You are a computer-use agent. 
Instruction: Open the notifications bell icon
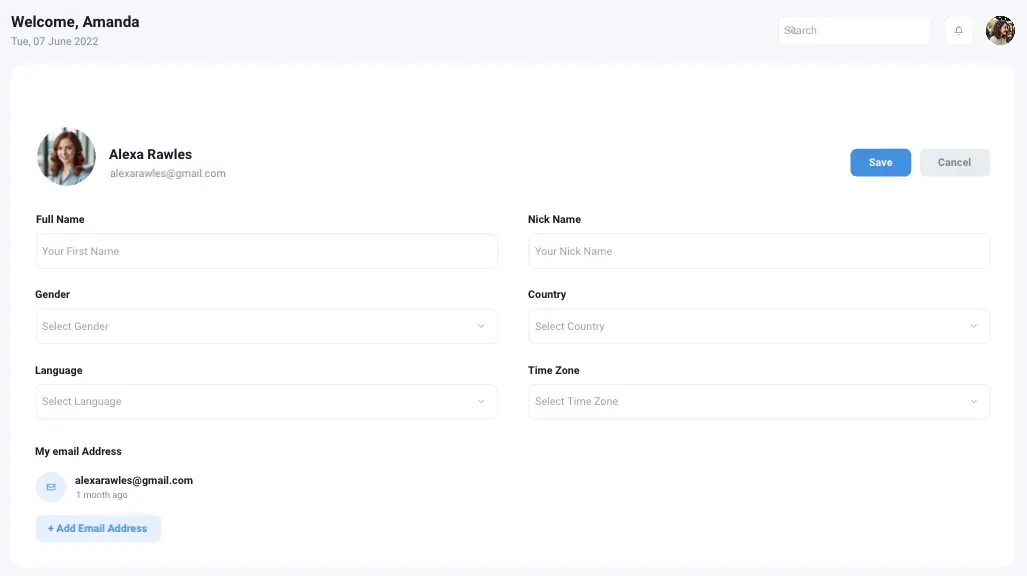958,30
